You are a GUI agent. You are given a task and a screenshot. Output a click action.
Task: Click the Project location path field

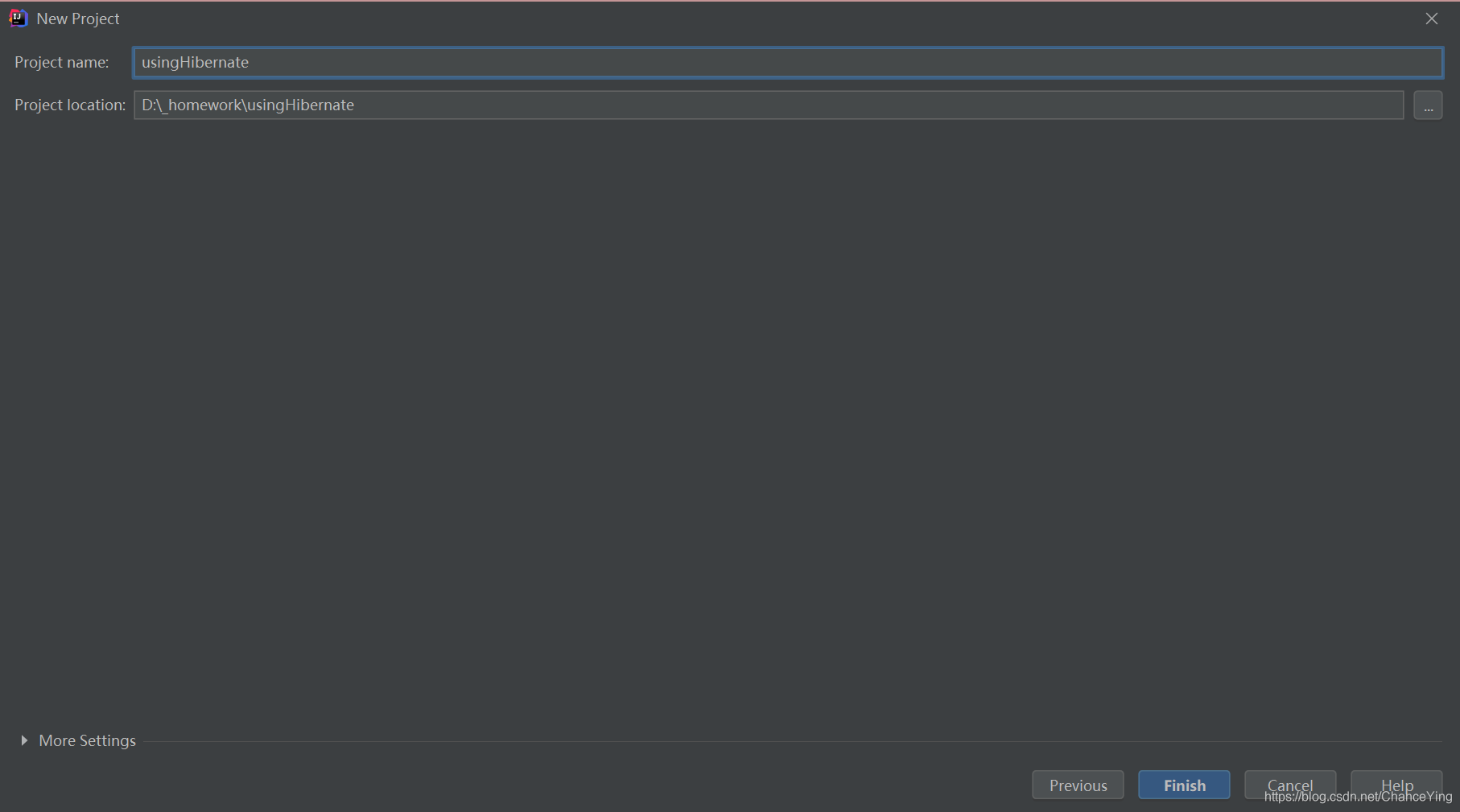769,105
